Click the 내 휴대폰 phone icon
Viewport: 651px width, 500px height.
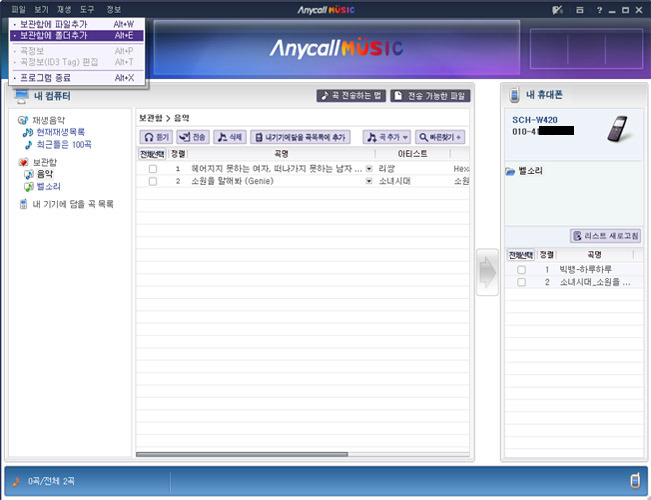[515, 95]
